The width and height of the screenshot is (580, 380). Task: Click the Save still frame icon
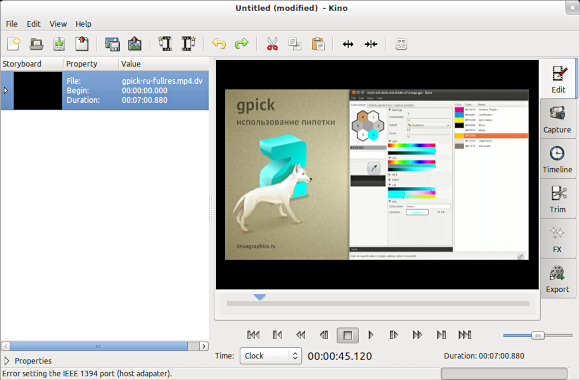tap(112, 44)
